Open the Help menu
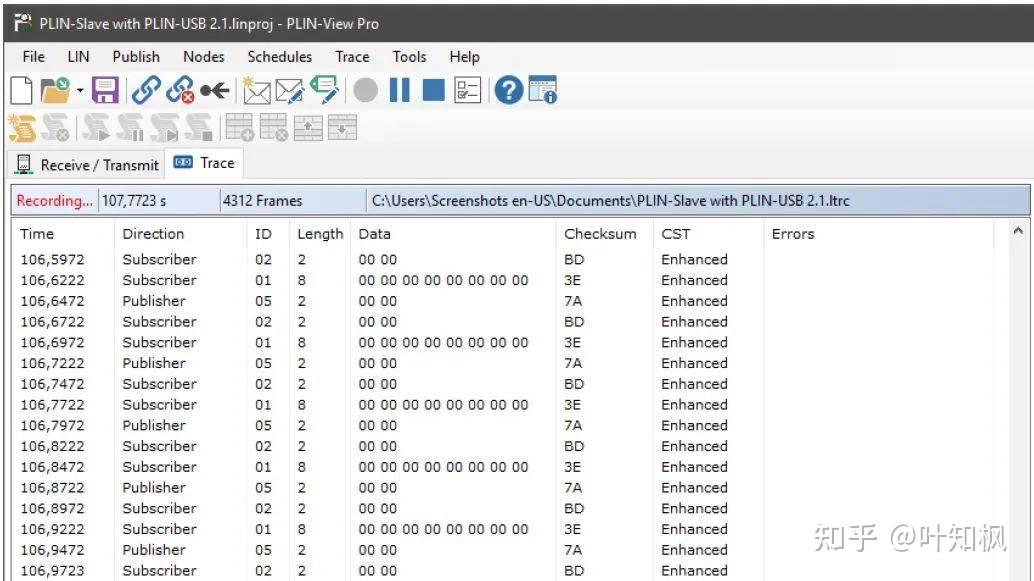This screenshot has width=1034, height=581. click(464, 57)
